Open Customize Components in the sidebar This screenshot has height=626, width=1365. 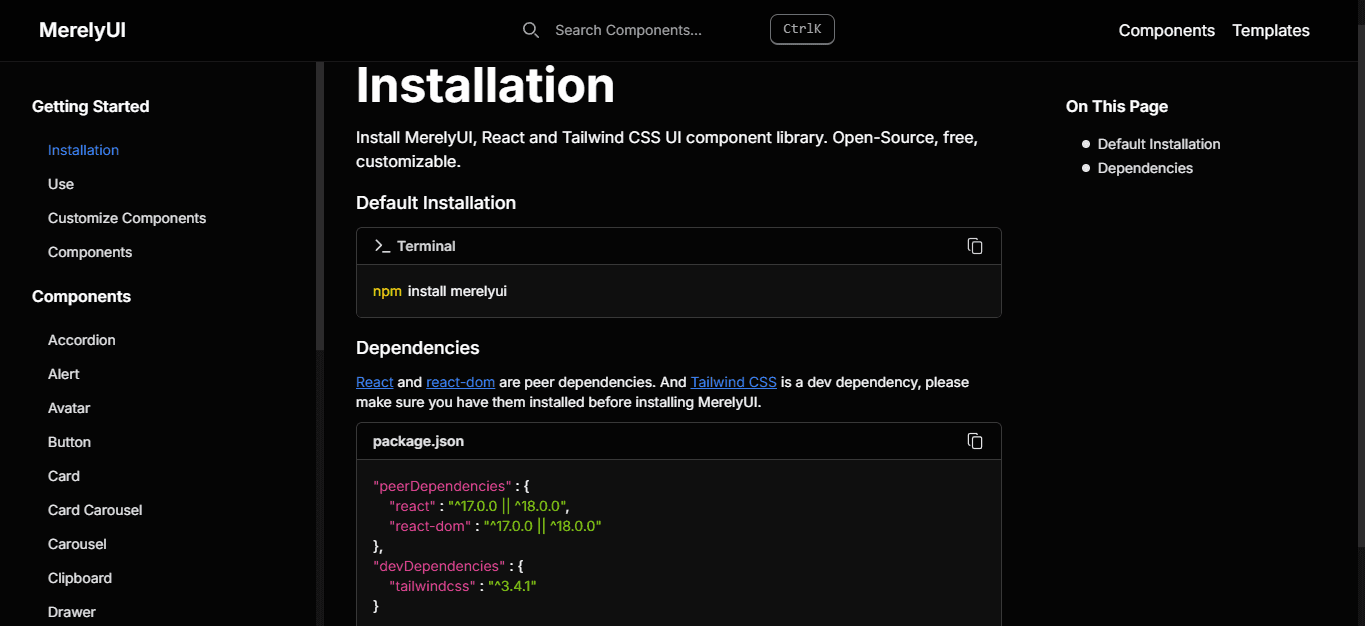click(x=127, y=218)
